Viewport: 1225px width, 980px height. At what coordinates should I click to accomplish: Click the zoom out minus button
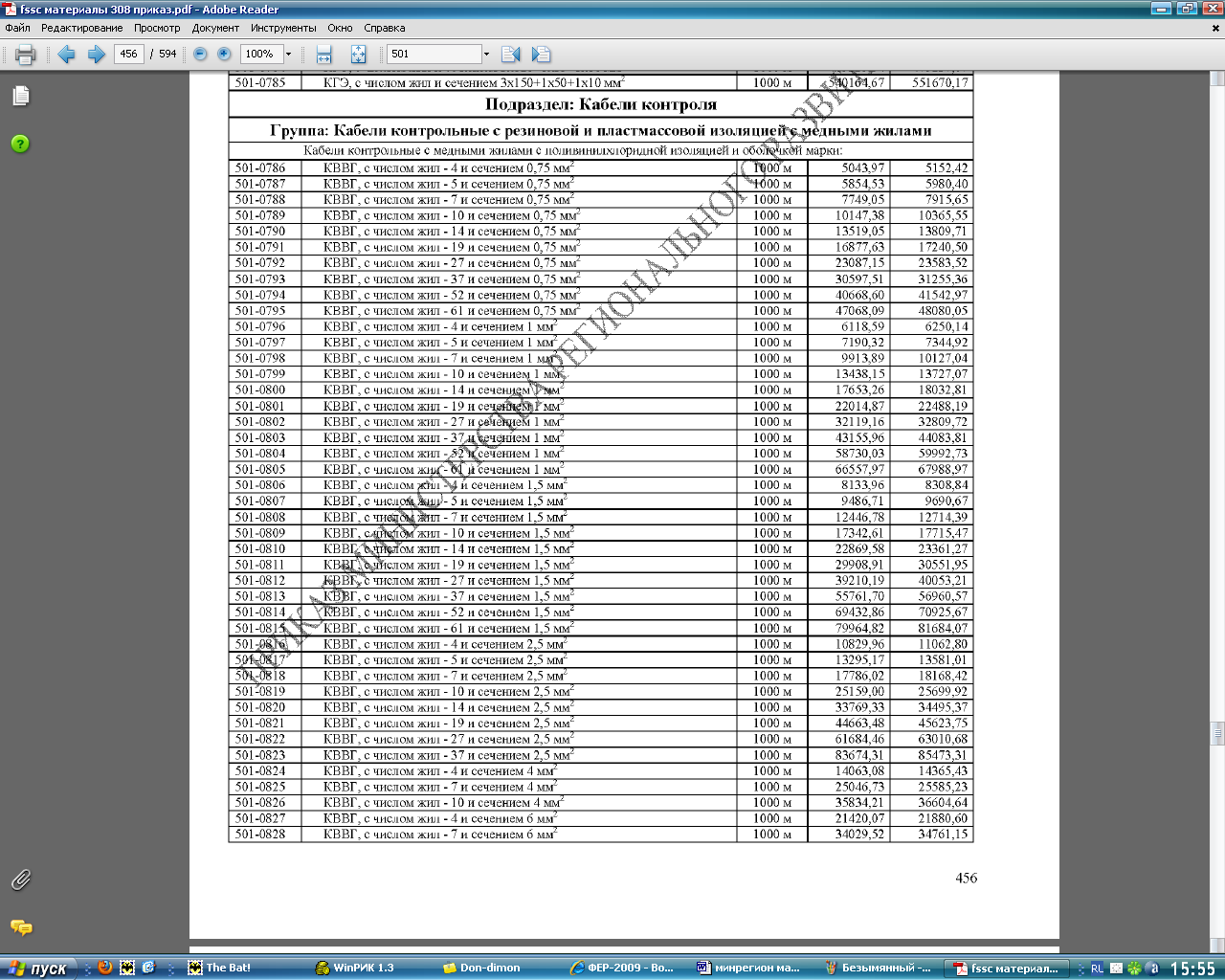200,55
